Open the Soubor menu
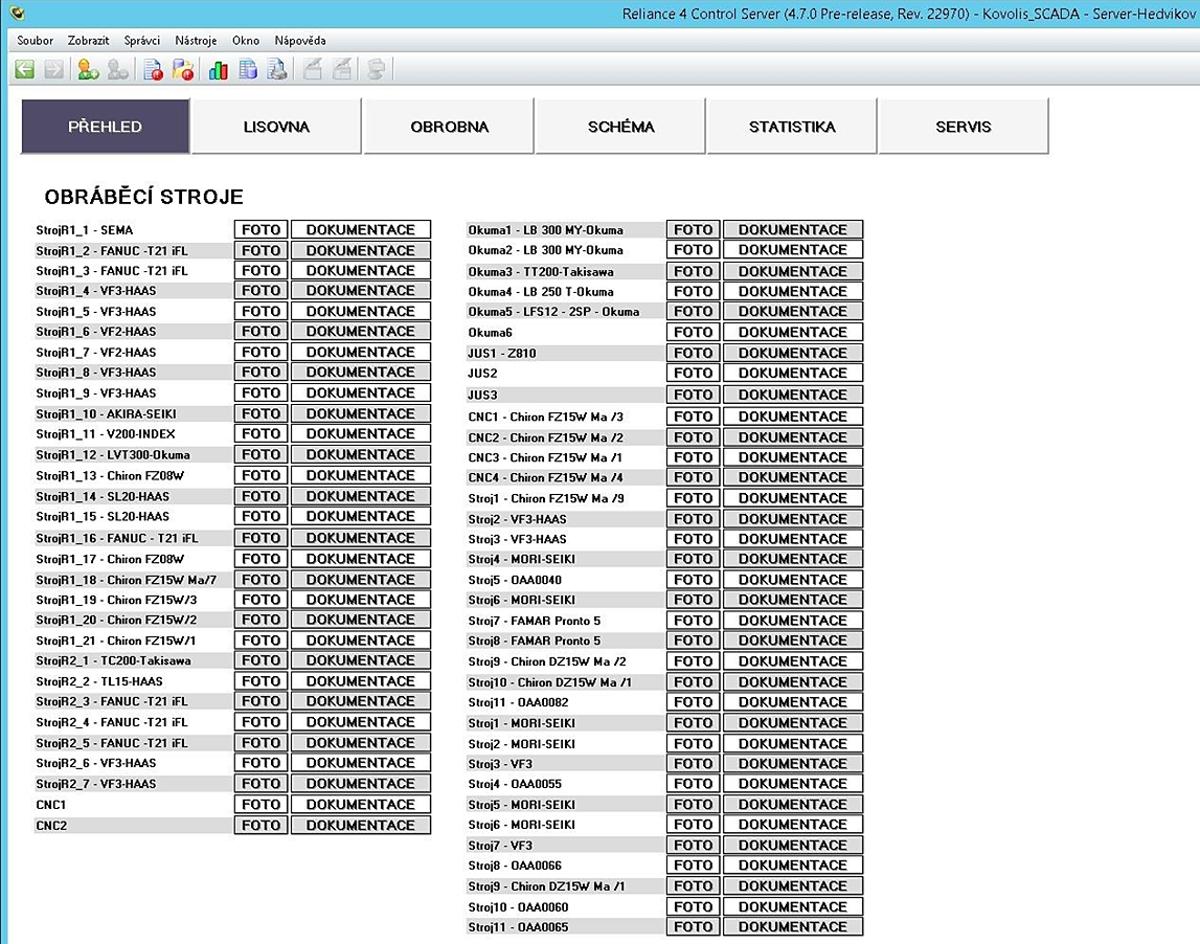Screen dimensions: 1200x944 pyautogui.click(x=35, y=41)
